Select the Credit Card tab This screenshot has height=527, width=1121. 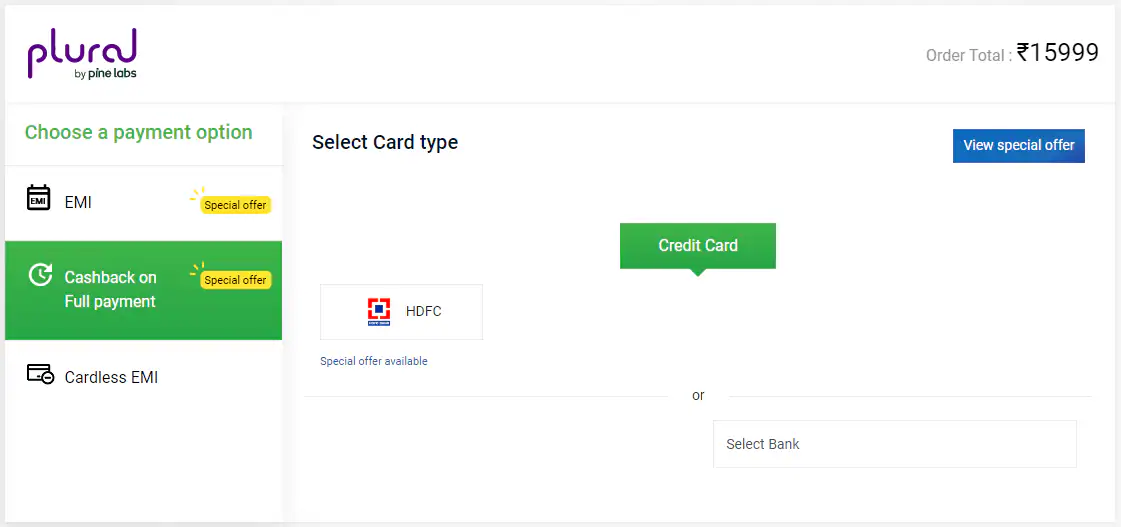pyautogui.click(x=698, y=245)
